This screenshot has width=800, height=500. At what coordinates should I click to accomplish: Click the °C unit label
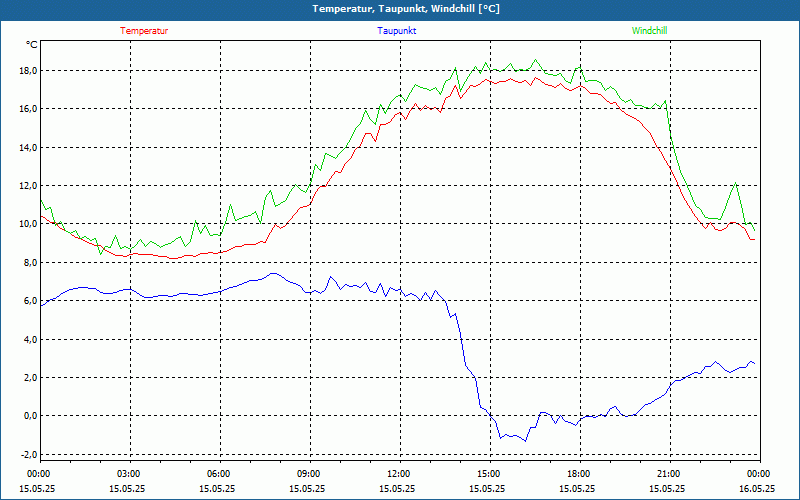pos(32,45)
